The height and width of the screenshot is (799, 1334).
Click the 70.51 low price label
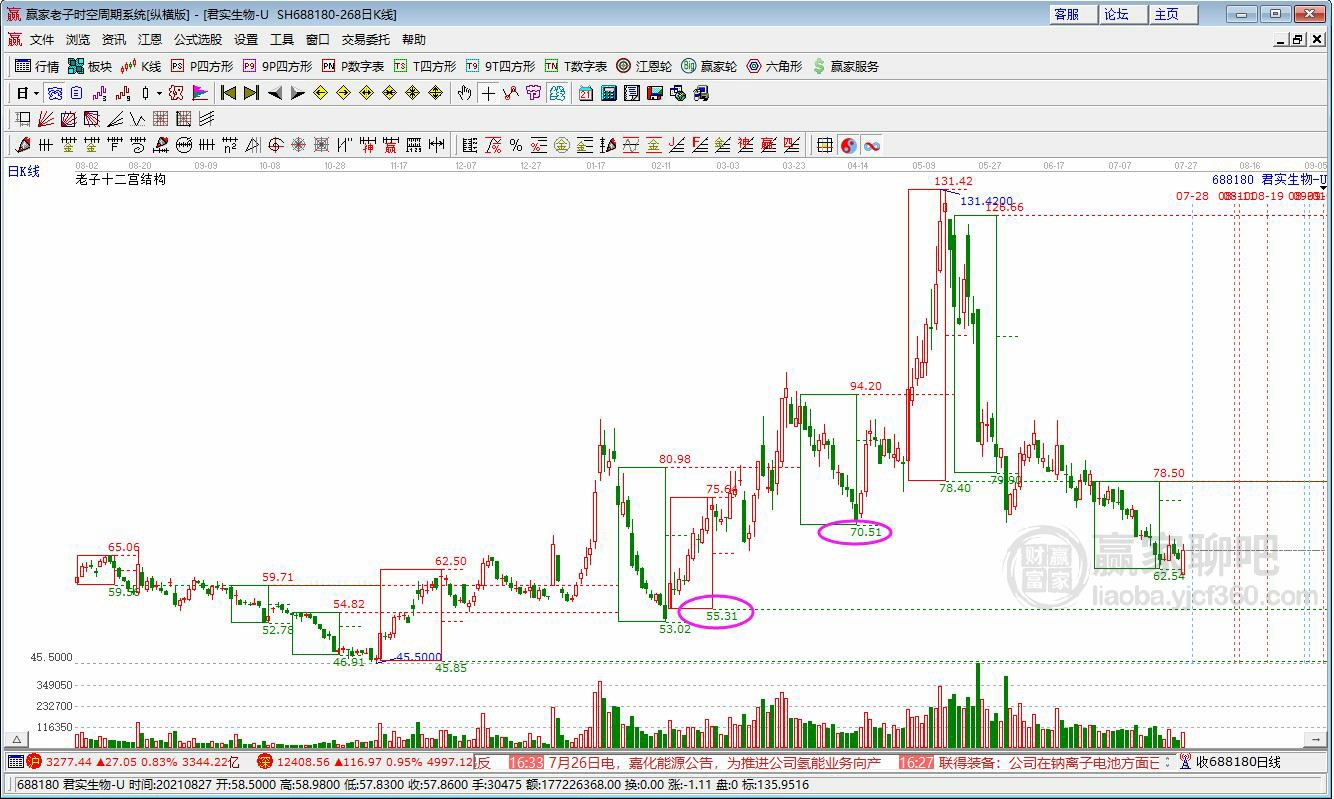point(866,532)
